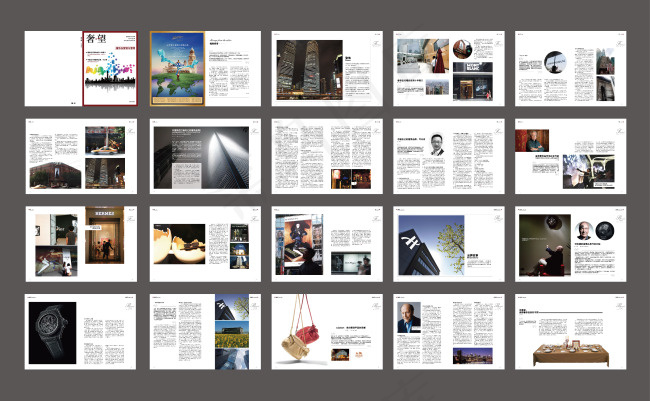
Task: Select the dining table with brown tablecloth spread
Action: click(x=571, y=332)
